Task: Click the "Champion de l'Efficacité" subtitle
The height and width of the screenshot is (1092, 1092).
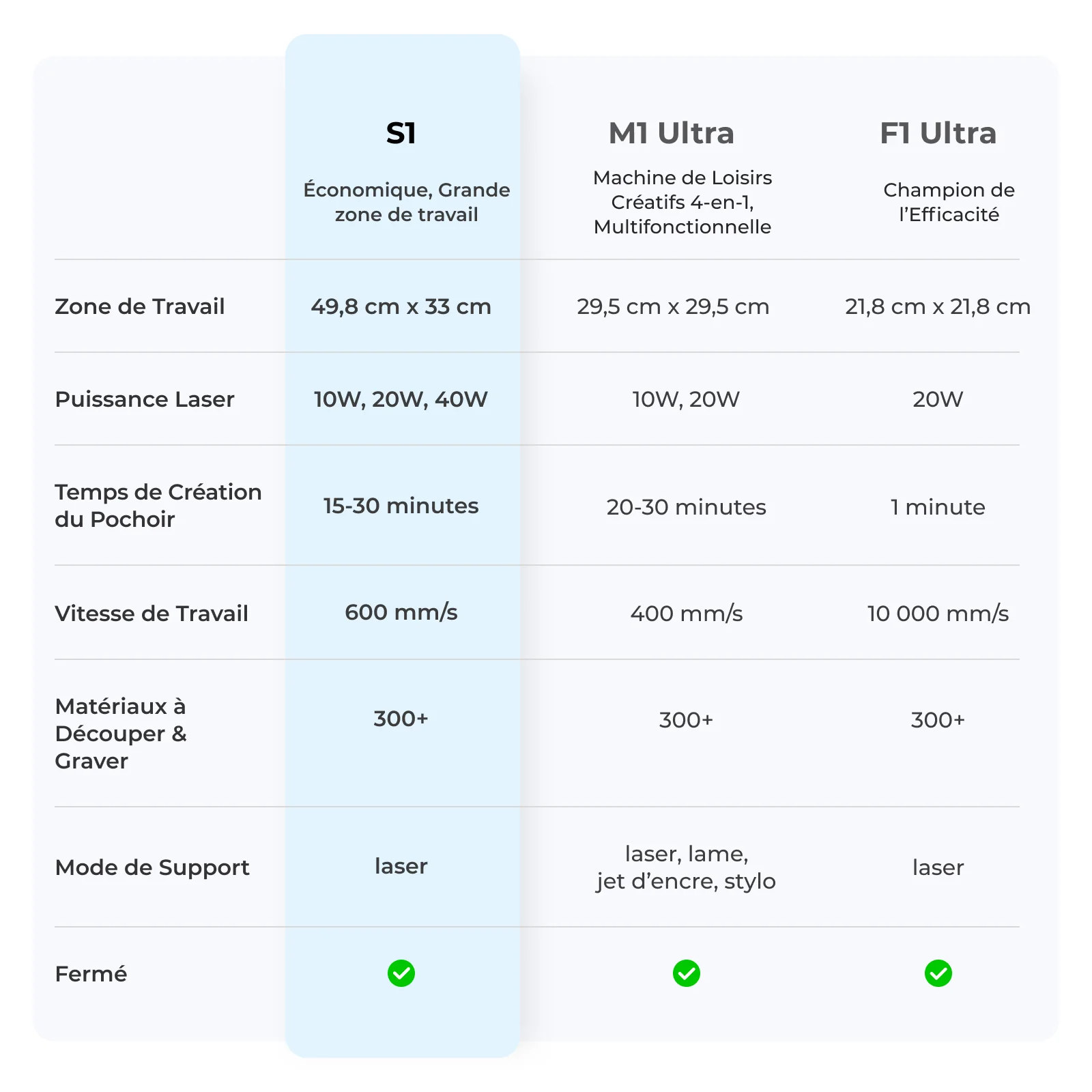Action: tap(949, 202)
